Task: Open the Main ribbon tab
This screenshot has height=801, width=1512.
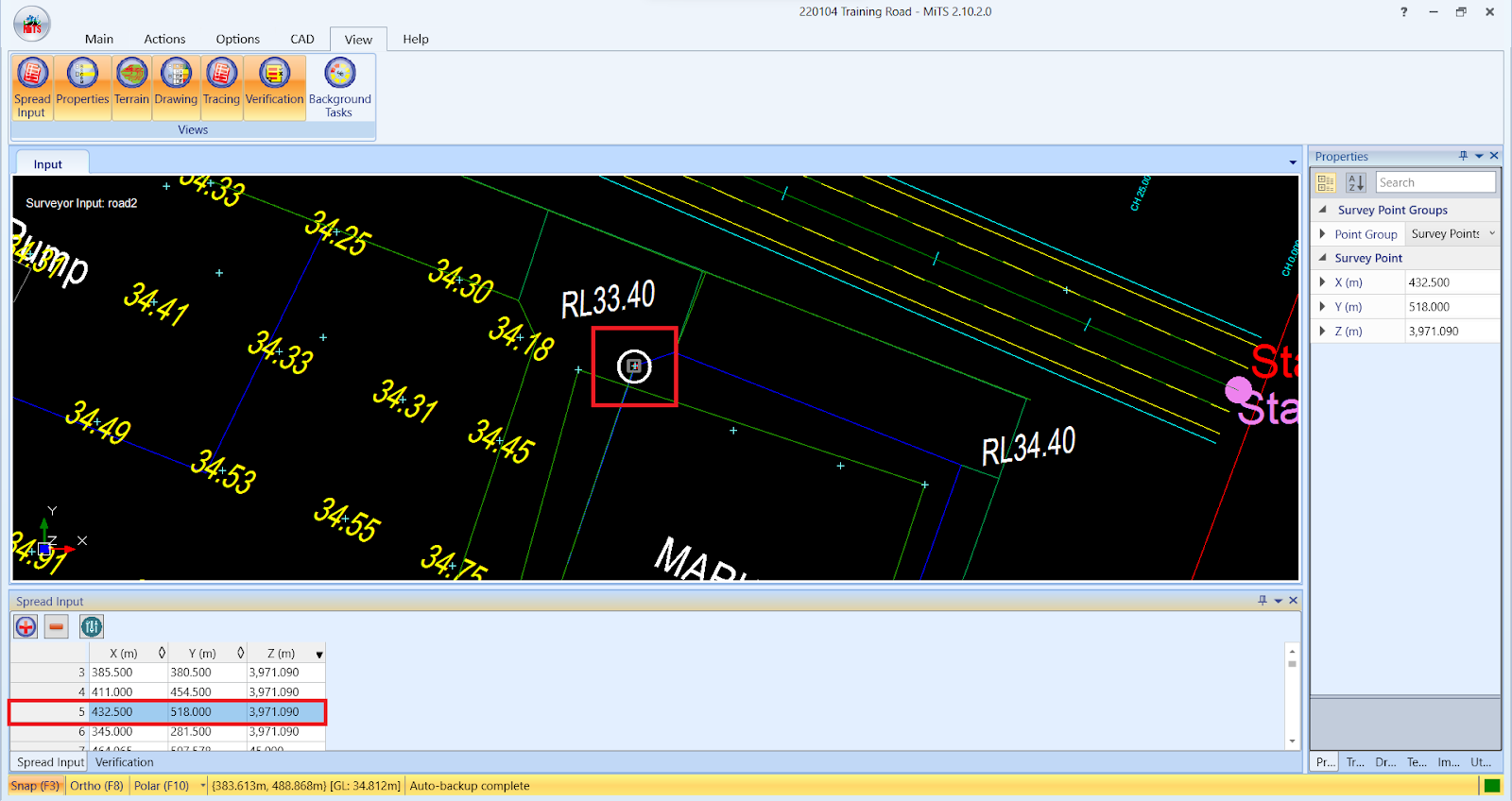Action: [99, 39]
